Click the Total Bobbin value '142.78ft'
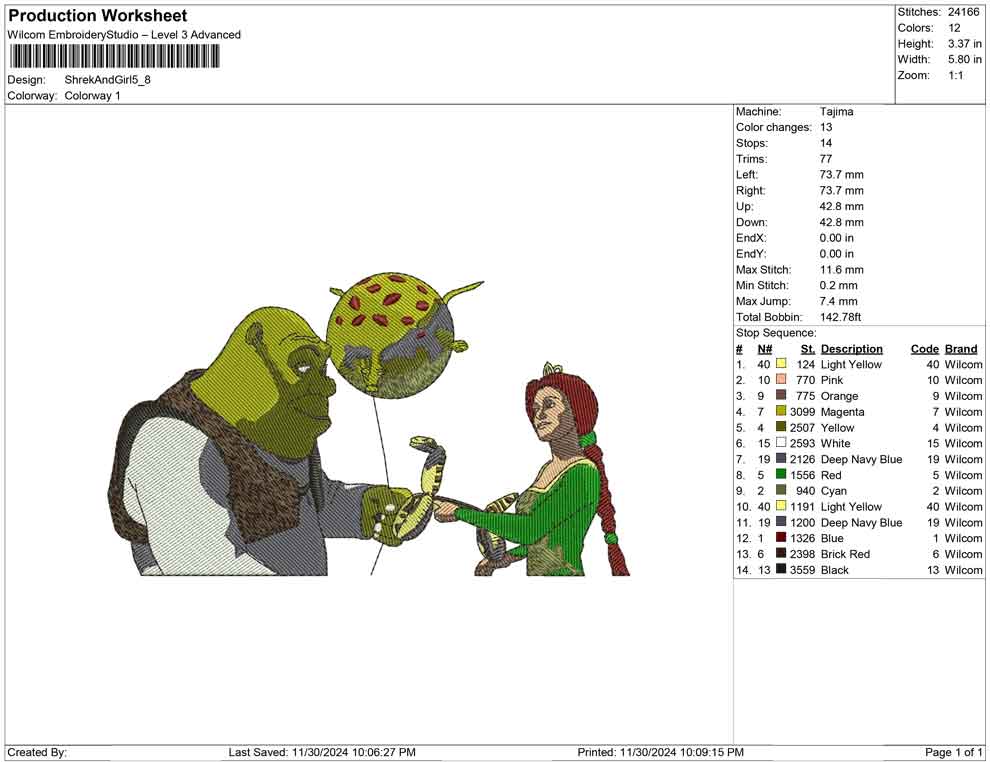The image size is (990, 762). coord(840,317)
